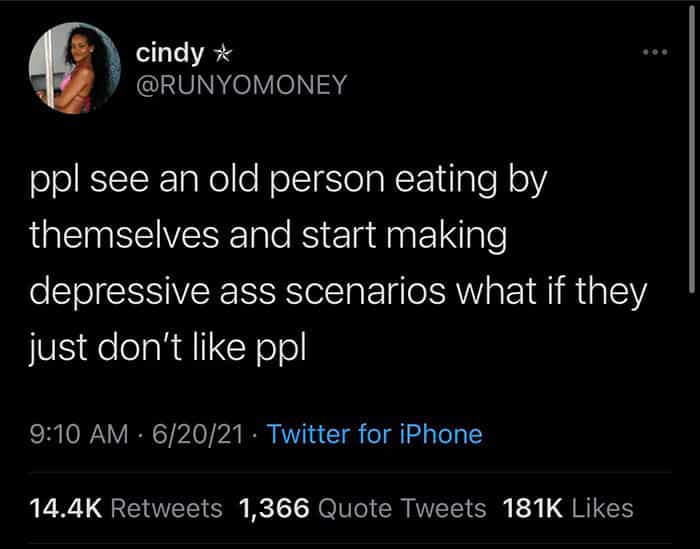The width and height of the screenshot is (700, 549).
Task: Click the word "Retweets" in the stats row
Action: (x=165, y=508)
